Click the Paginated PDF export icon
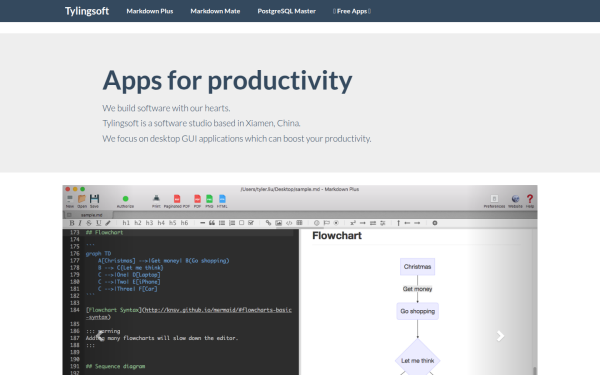Image resolution: width=600 pixels, height=375 pixels. coord(177,200)
